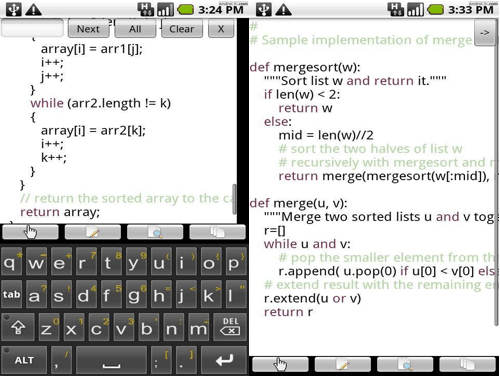Tap the find magnifier button in right editor

point(405,364)
